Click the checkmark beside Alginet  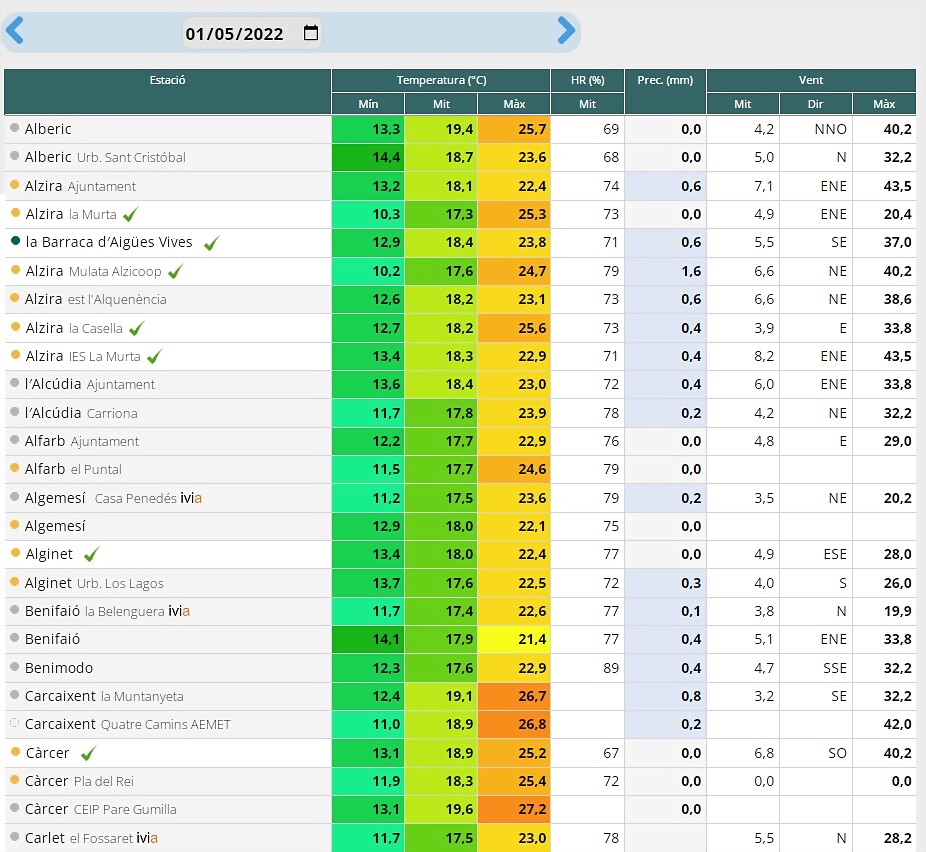pyautogui.click(x=92, y=554)
